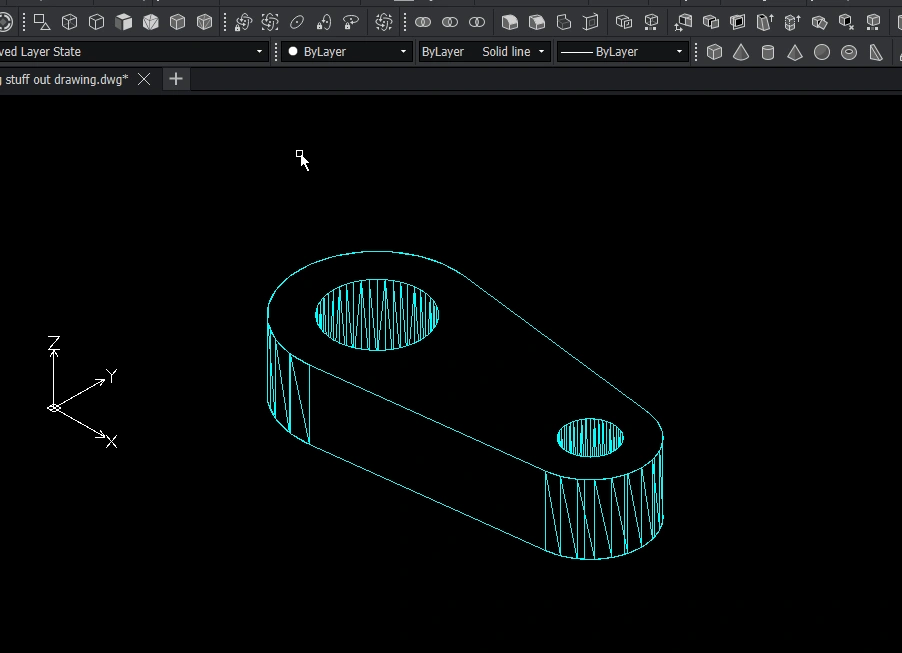Select the Box solid primitive tool
The image size is (902, 653).
tap(714, 52)
